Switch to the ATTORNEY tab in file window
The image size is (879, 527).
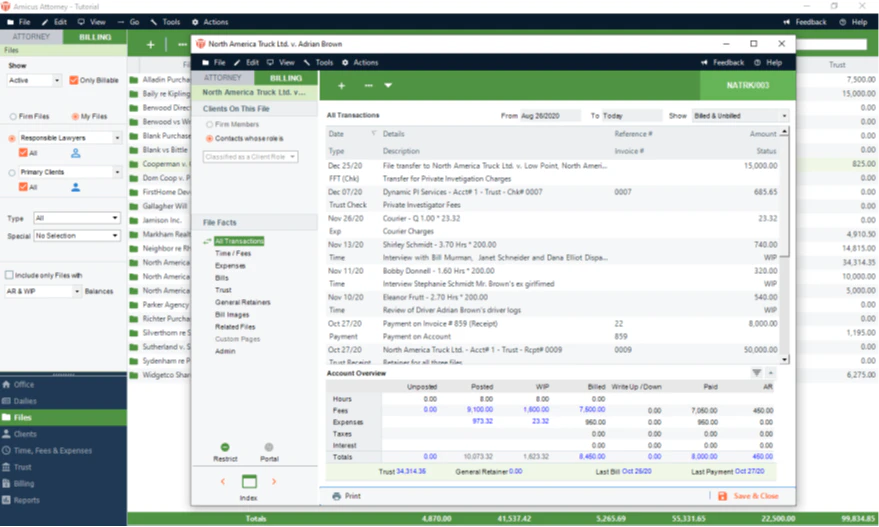pyautogui.click(x=223, y=78)
